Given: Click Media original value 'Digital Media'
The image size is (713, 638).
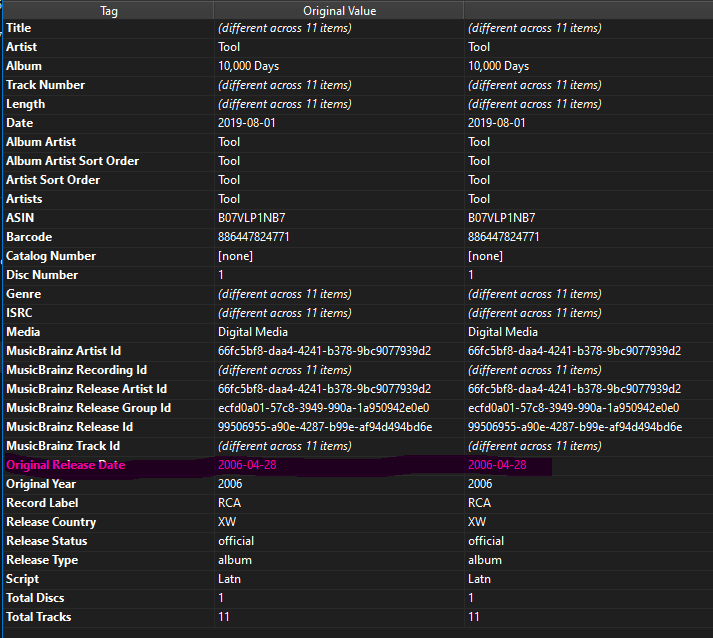Looking at the screenshot, I should (x=253, y=332).
